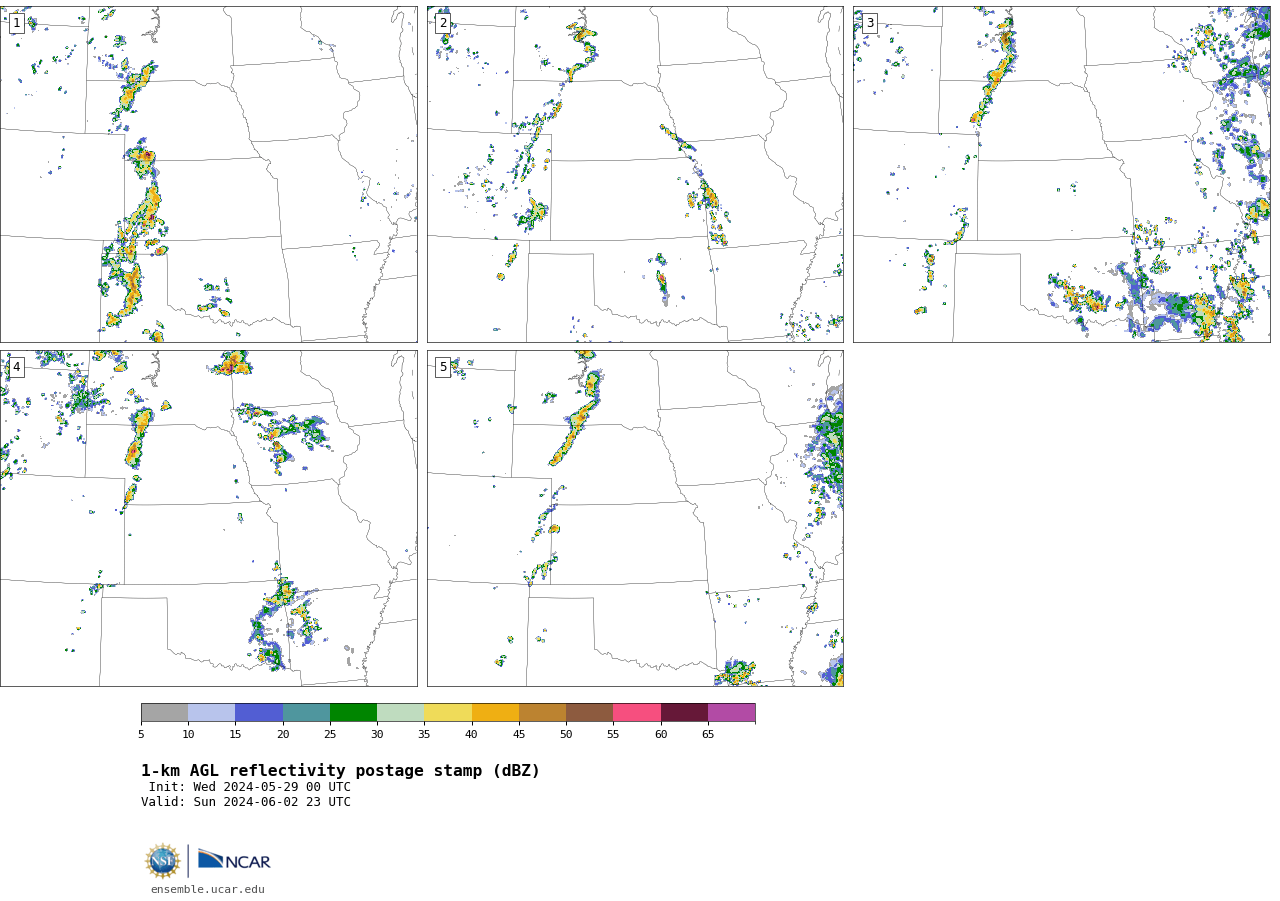The image size is (1280, 901).
Task: Click the ensemble.ucar.edu text
Action: 208,890
